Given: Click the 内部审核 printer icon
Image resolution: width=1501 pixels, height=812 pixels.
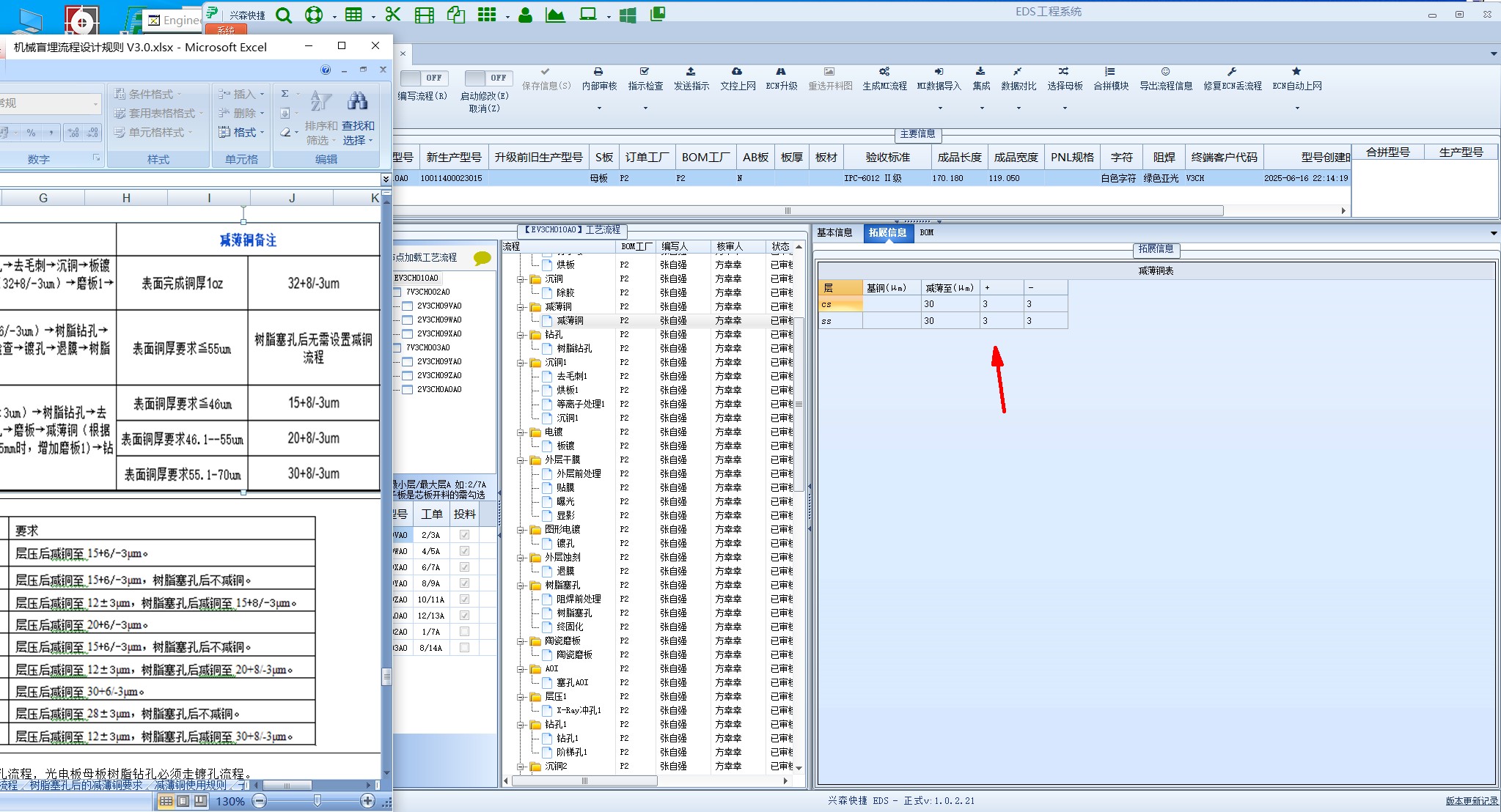Looking at the screenshot, I should [598, 72].
